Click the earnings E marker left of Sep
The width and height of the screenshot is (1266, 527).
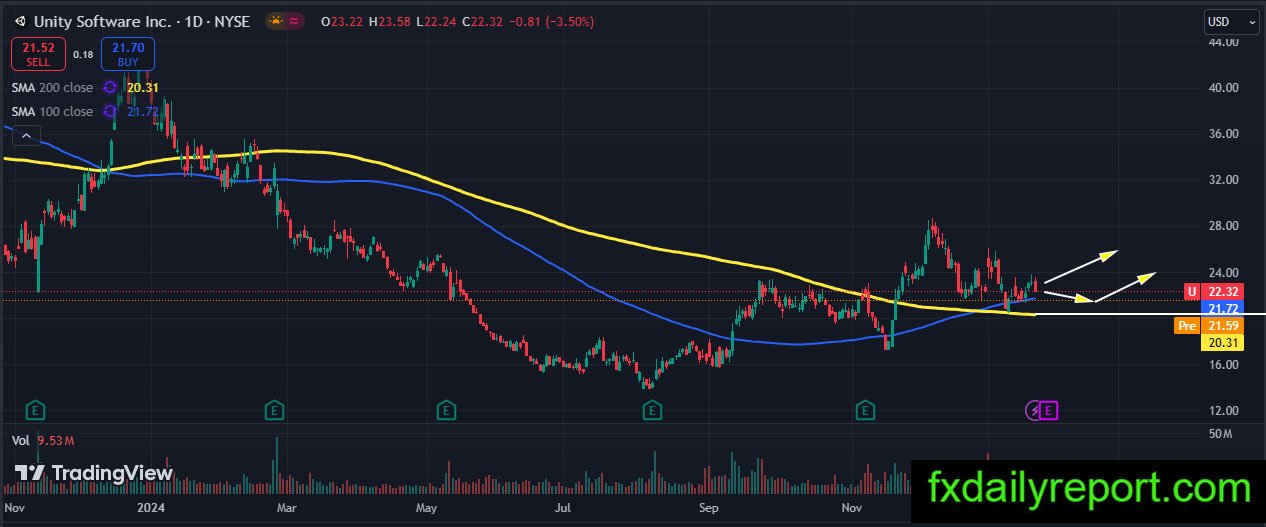pos(652,409)
